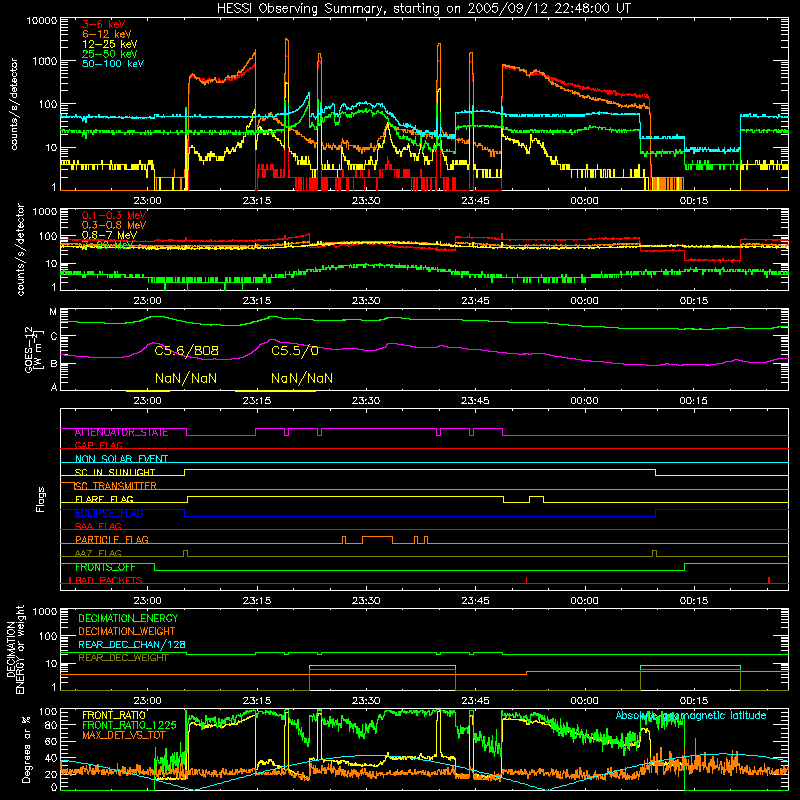Image resolution: width=800 pixels, height=800 pixels.
Task: Click the REAR_DEC_WEIGHT legend label
Action: click(x=123, y=658)
